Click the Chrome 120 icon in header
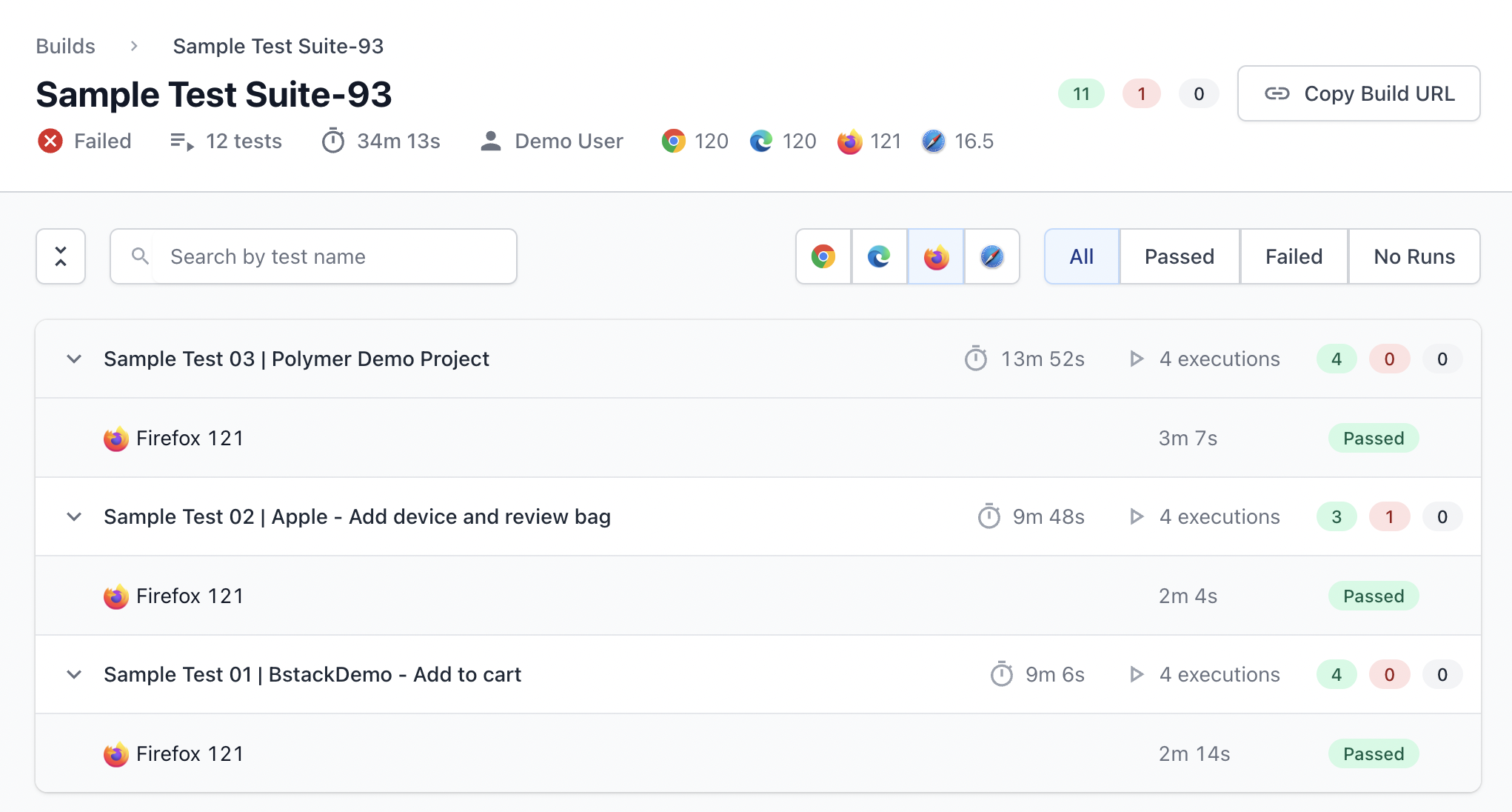 (673, 141)
